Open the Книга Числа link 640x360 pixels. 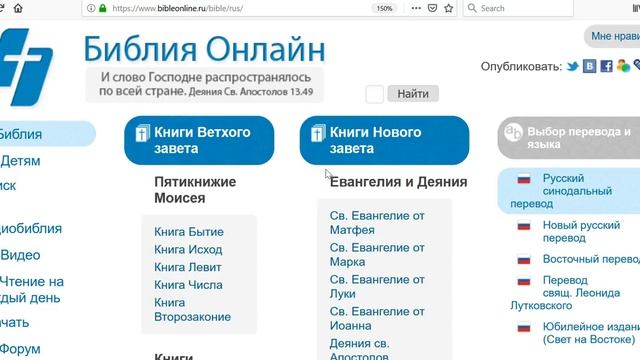188,285
